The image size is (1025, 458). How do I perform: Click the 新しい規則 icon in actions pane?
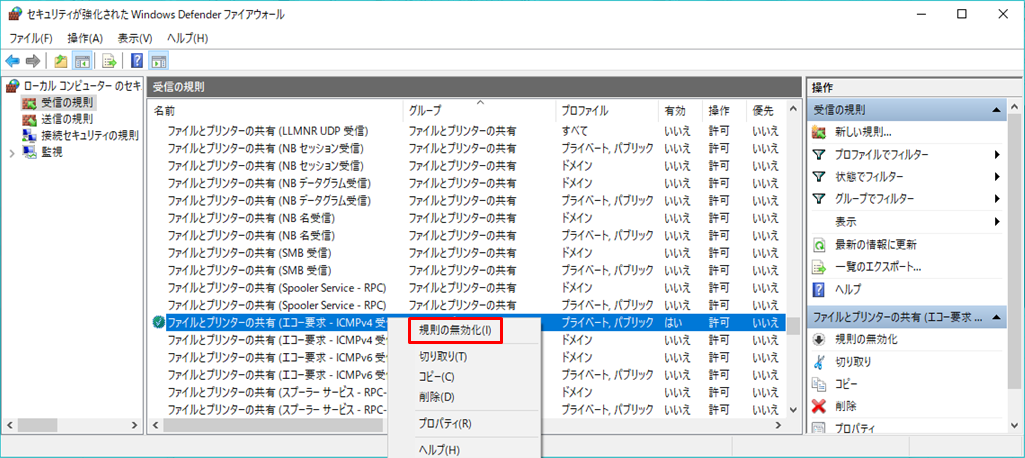pyautogui.click(x=819, y=133)
